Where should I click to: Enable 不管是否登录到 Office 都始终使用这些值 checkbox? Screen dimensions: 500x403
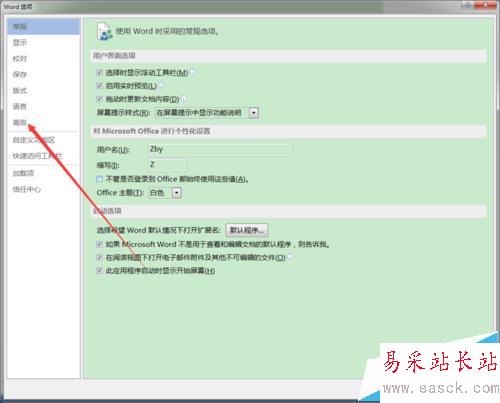pos(99,179)
